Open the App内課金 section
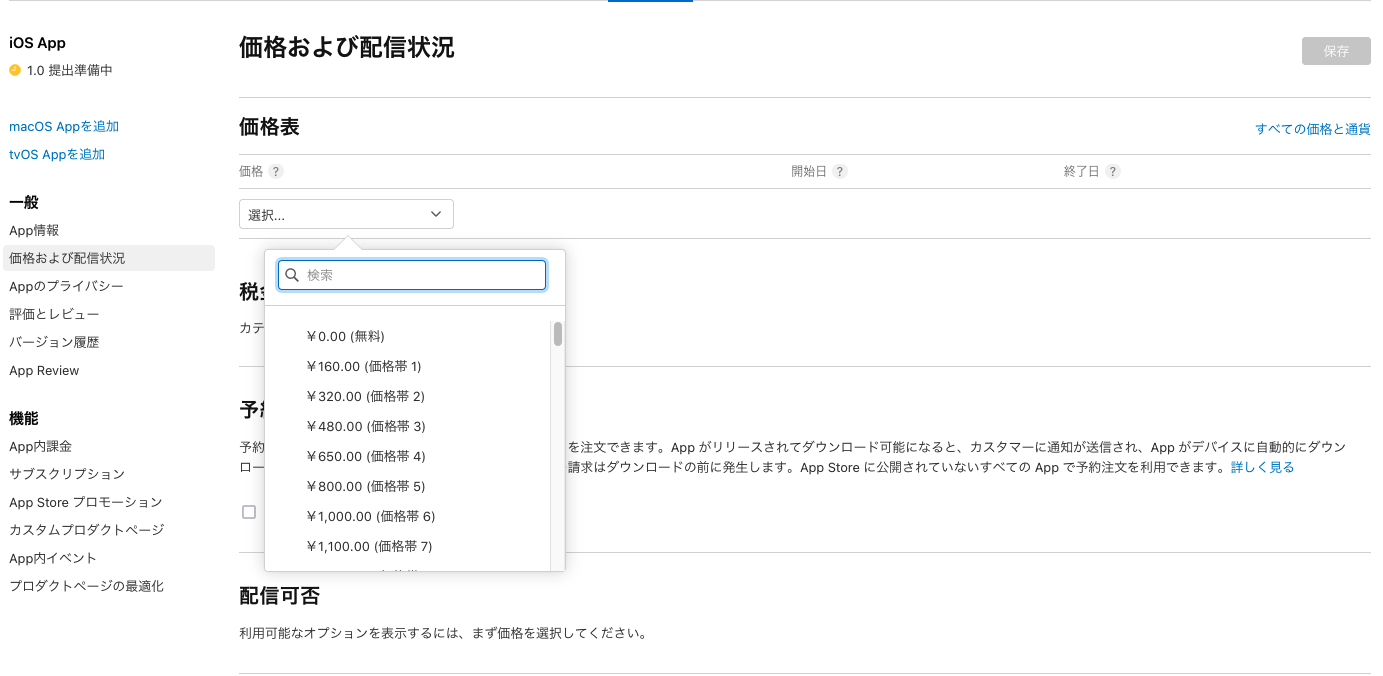This screenshot has height=676, width=1383. pyautogui.click(x=40, y=446)
